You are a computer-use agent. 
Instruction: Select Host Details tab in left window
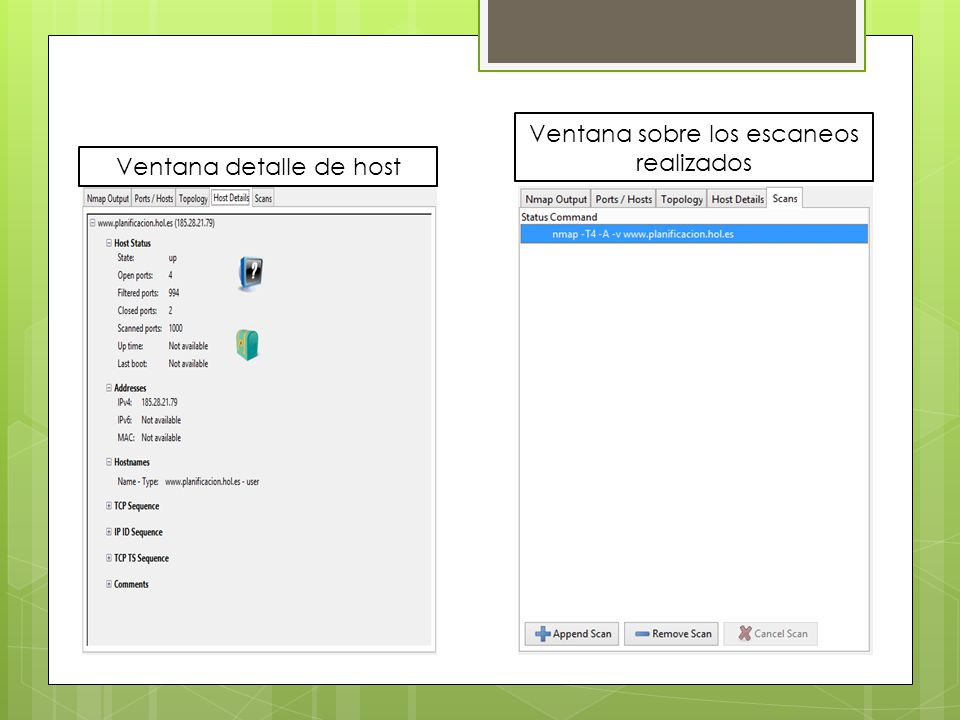[x=231, y=197]
